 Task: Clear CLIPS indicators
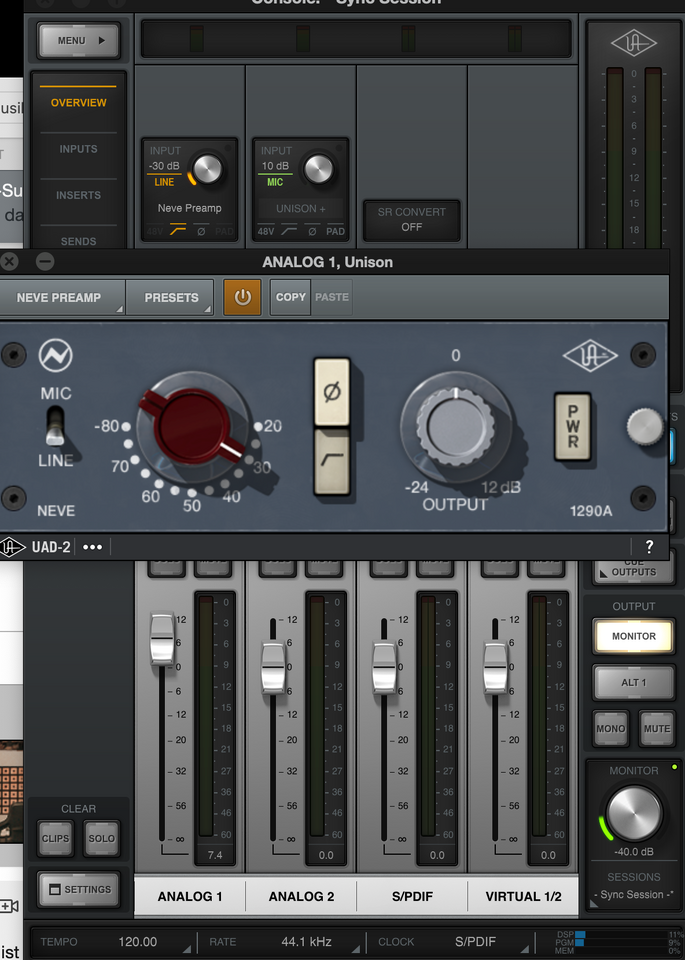(x=55, y=838)
